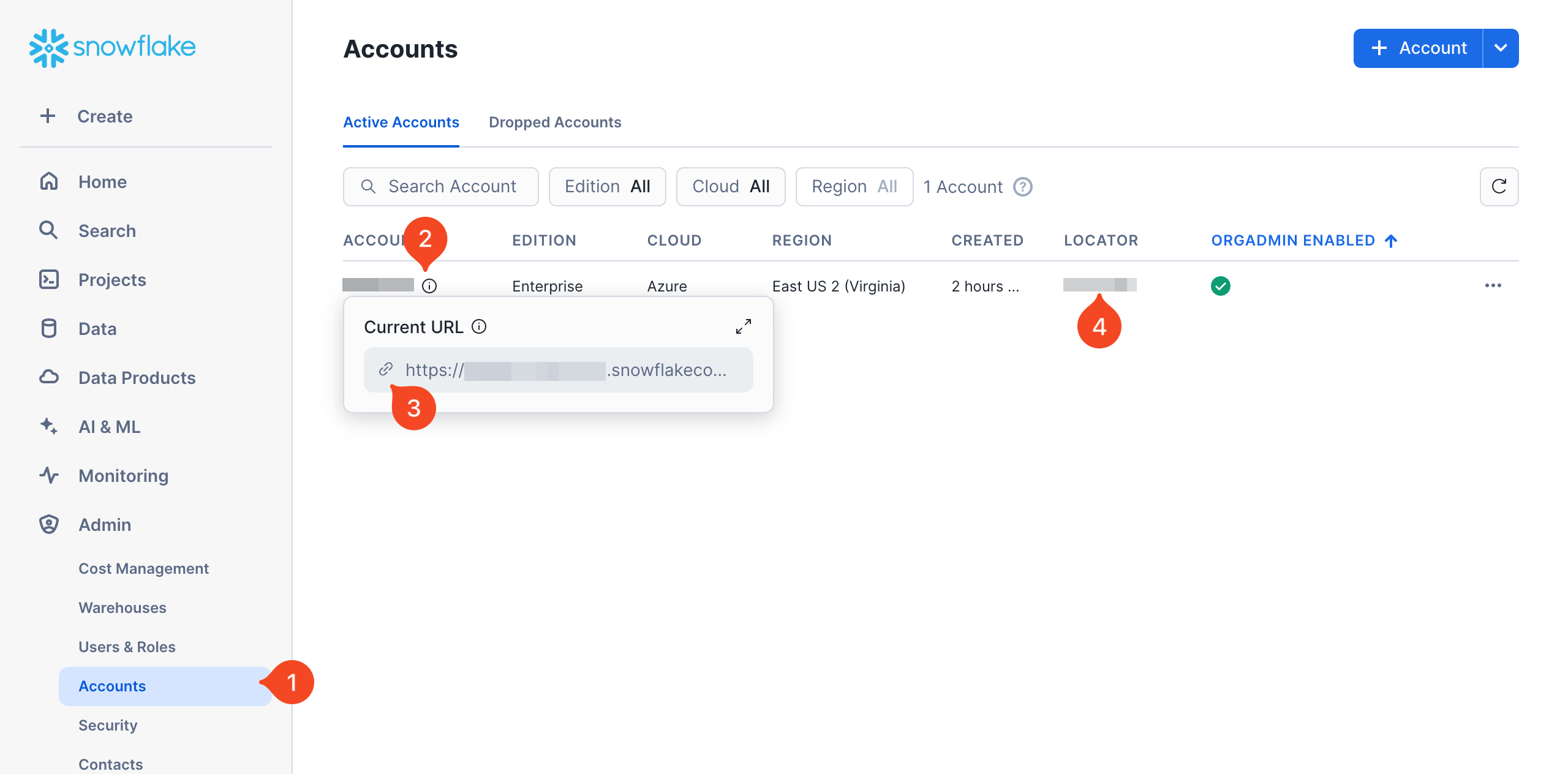Expand the Current URL popup
1568x774 pixels.
point(744,327)
